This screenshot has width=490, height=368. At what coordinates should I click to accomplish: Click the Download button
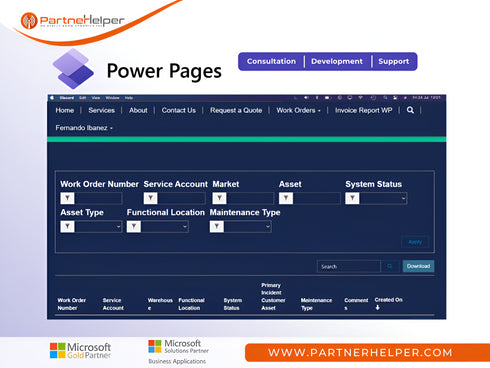pyautogui.click(x=418, y=266)
